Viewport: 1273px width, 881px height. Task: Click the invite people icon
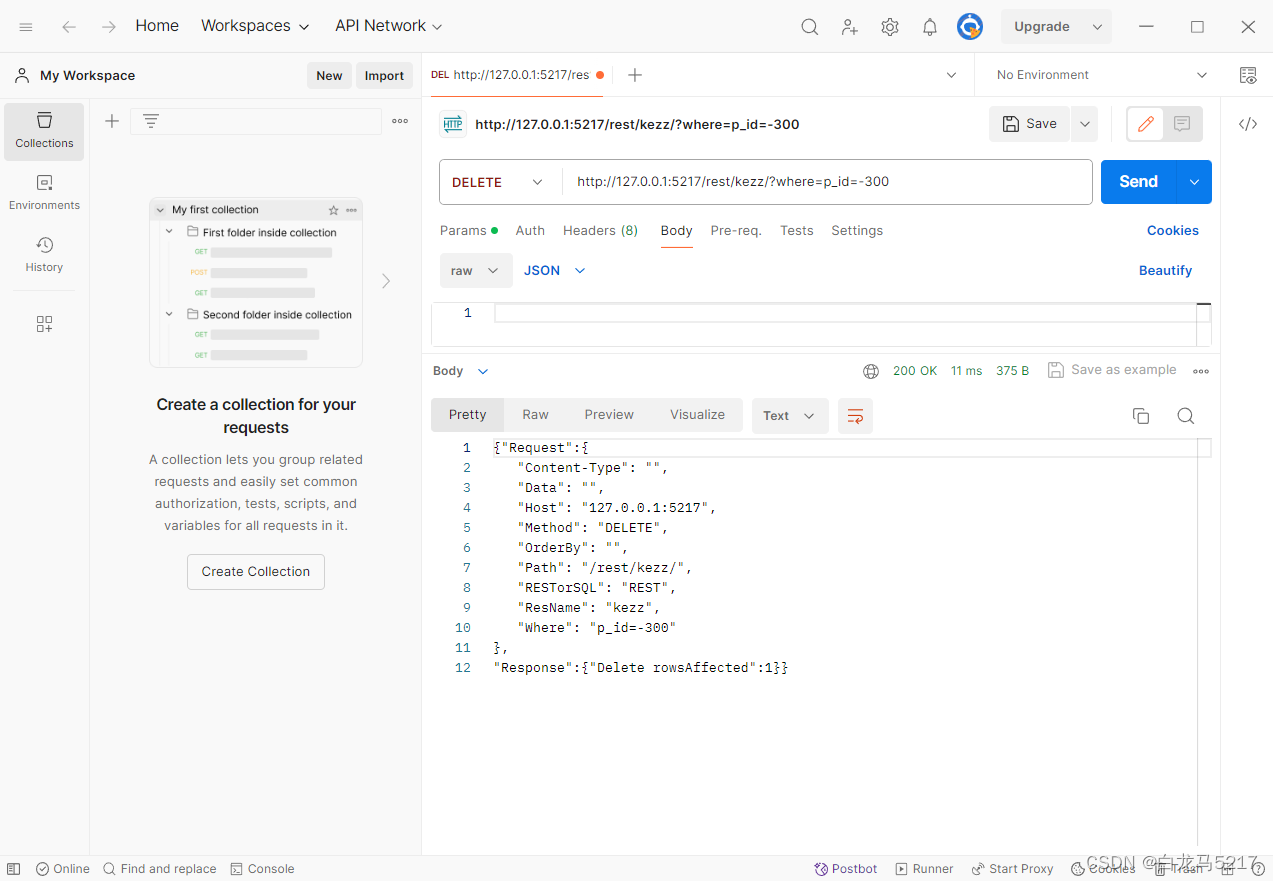(850, 27)
